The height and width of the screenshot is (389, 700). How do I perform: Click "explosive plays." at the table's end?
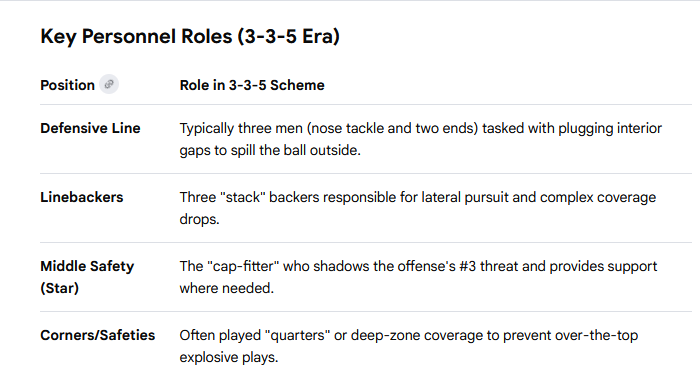coord(229,357)
